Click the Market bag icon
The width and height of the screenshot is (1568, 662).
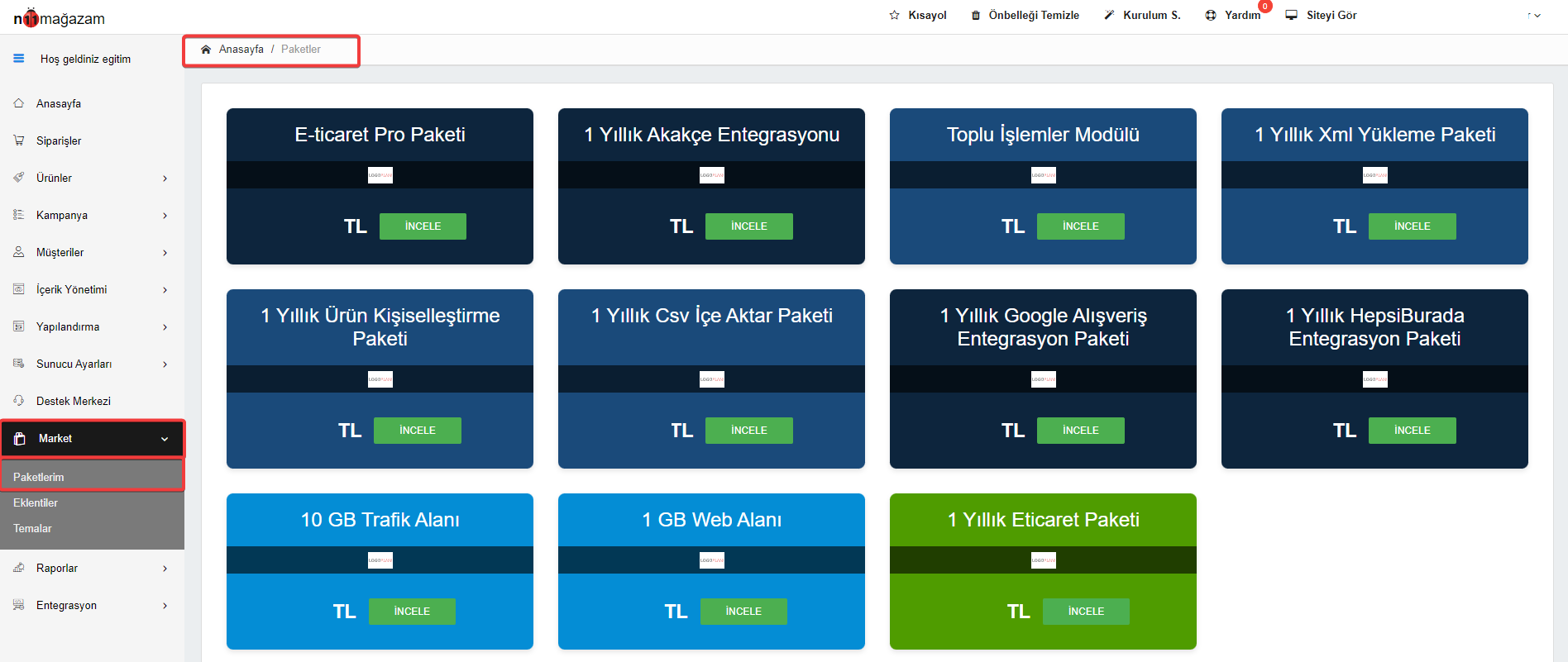[x=20, y=439]
